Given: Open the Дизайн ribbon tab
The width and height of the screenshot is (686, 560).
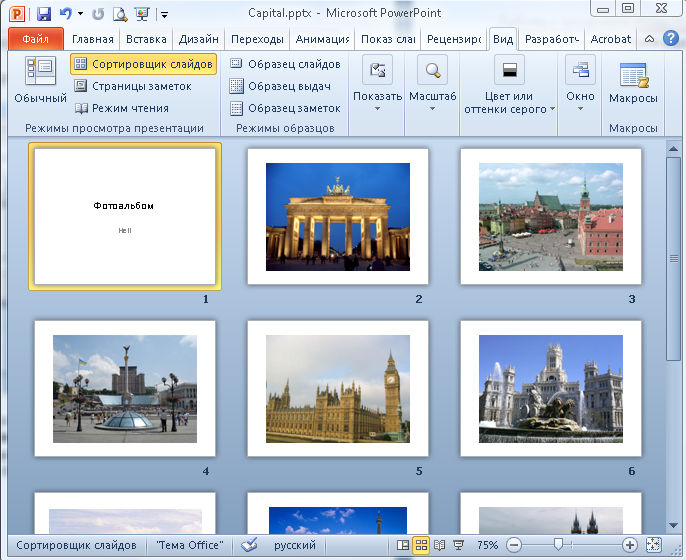Looking at the screenshot, I should 199,39.
